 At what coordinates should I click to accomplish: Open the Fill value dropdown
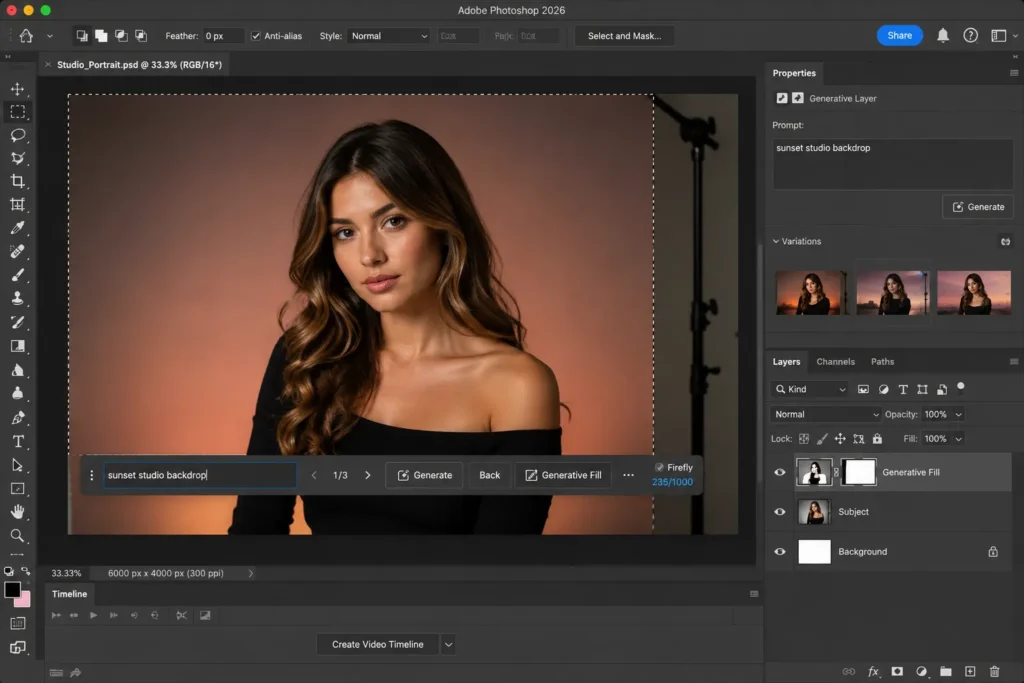(958, 439)
